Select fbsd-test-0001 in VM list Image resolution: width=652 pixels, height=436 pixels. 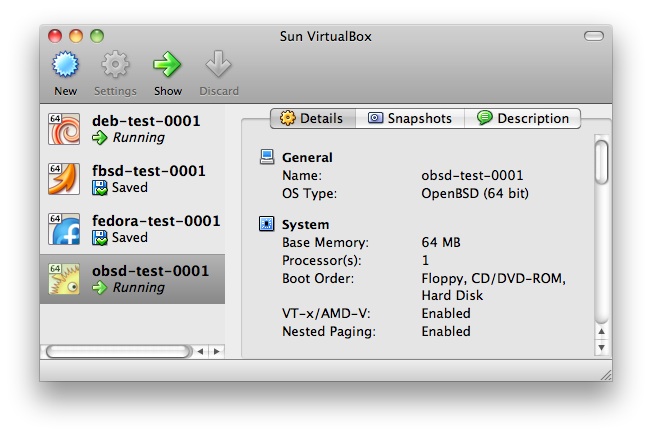(133, 179)
